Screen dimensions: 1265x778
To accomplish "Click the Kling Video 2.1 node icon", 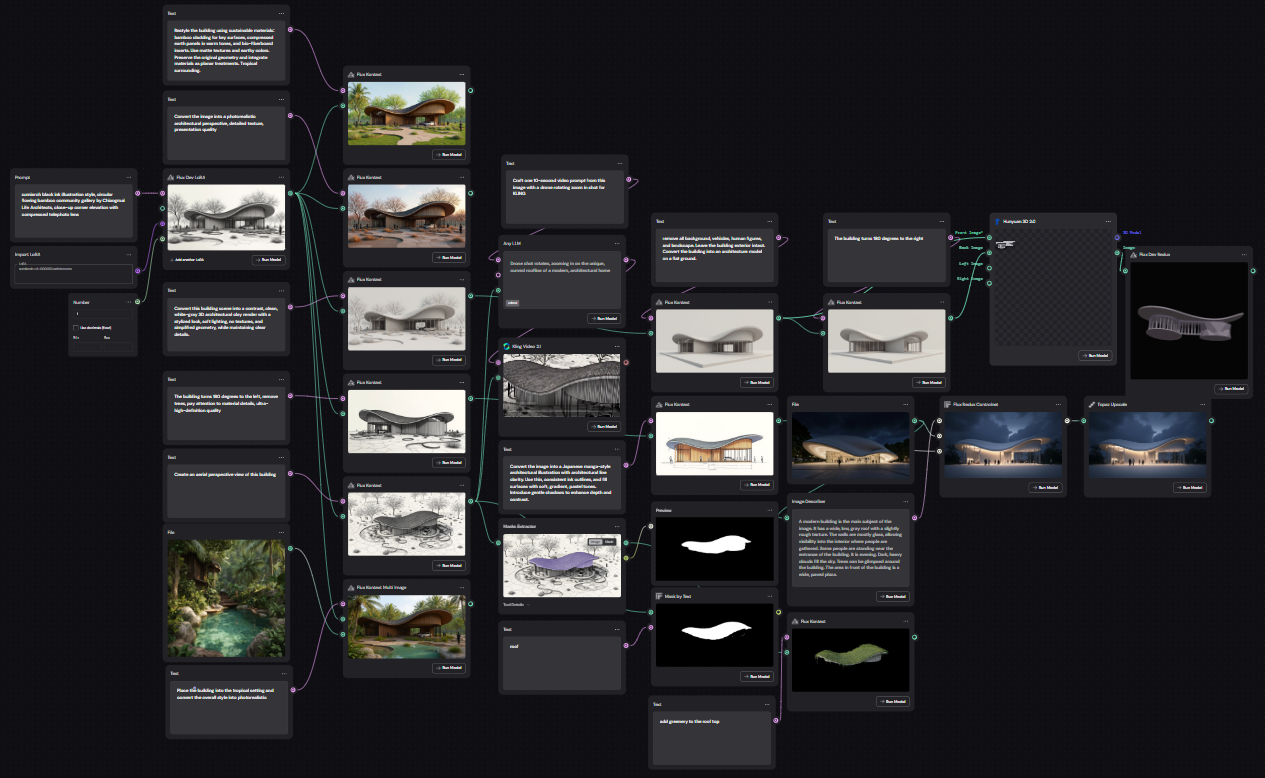I will (506, 345).
